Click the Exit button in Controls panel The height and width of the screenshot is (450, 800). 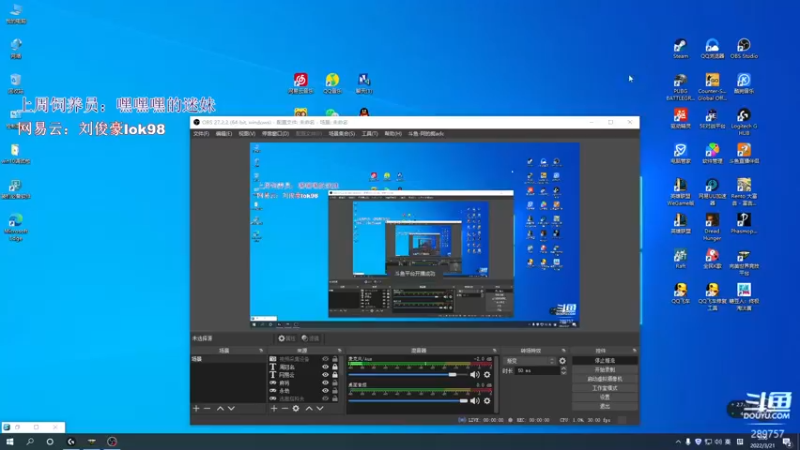click(x=605, y=407)
